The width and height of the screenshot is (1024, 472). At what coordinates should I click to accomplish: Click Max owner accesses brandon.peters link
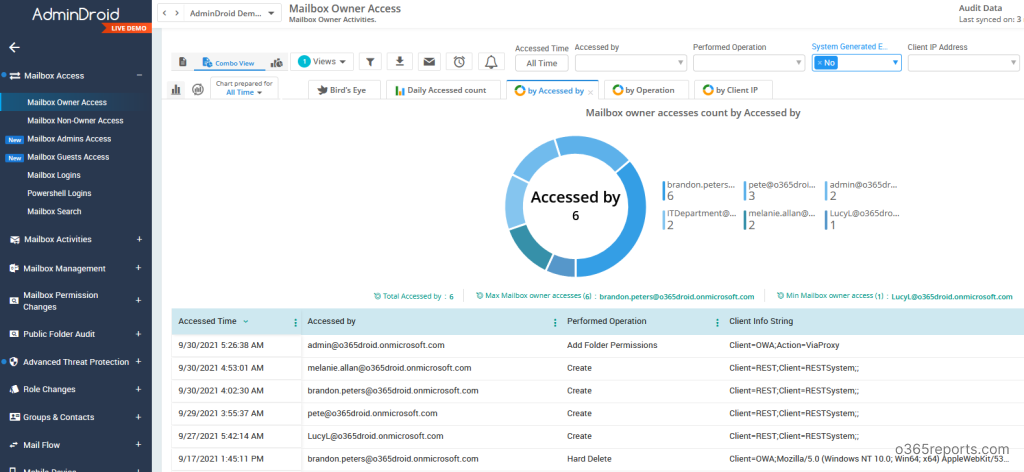(677, 296)
